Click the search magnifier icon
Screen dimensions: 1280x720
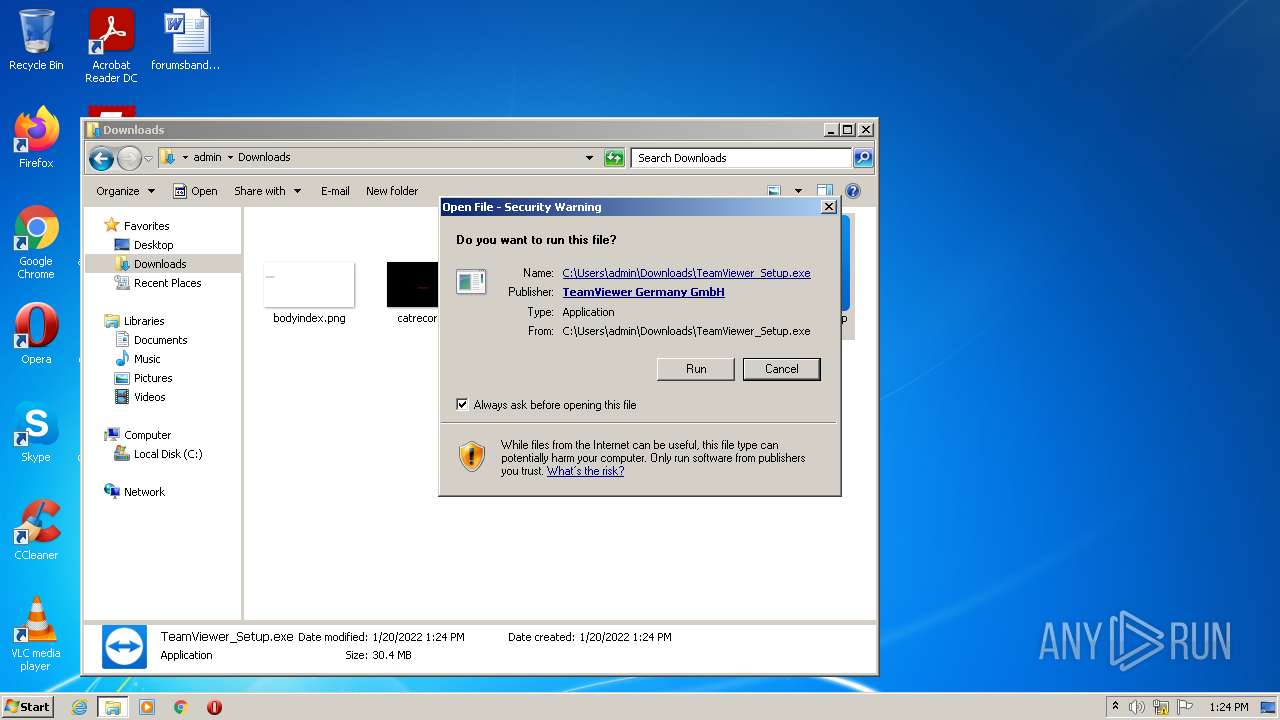tap(863, 158)
